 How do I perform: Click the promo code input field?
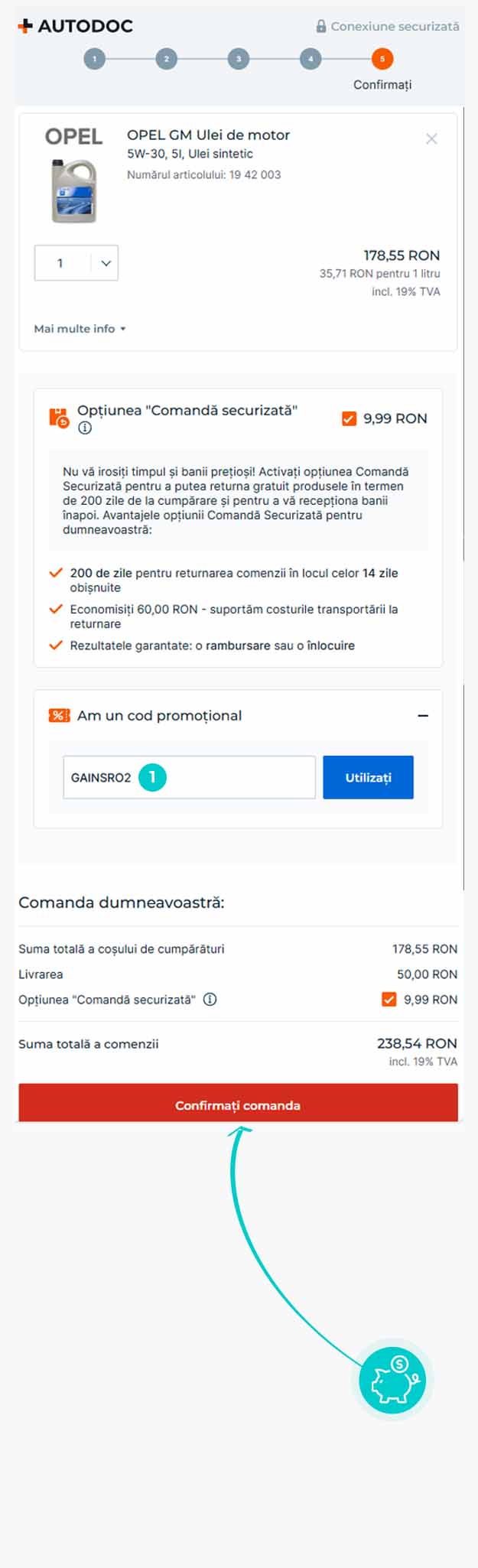point(229,777)
